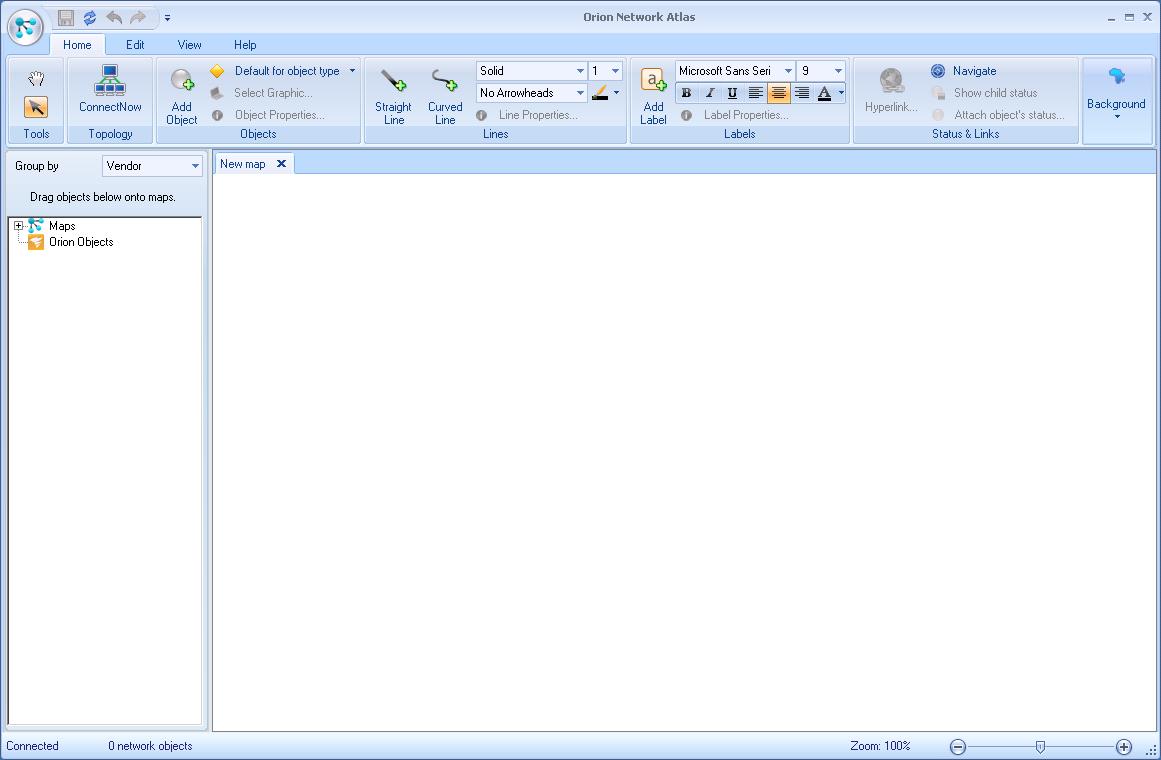Click the Straight Line tool
Viewport: 1161px width, 760px height.
point(393,96)
